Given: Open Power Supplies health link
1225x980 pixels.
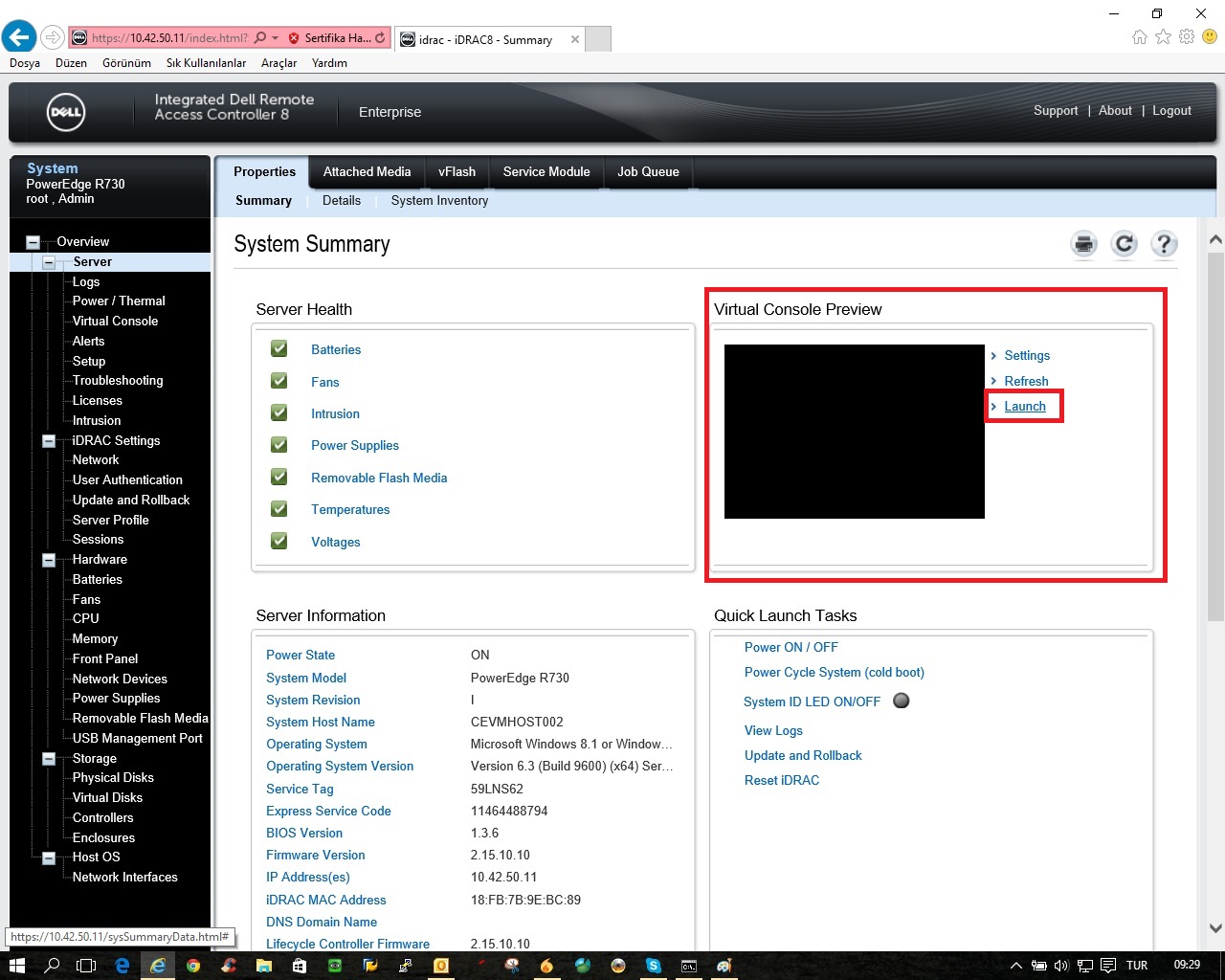Looking at the screenshot, I should tap(355, 446).
